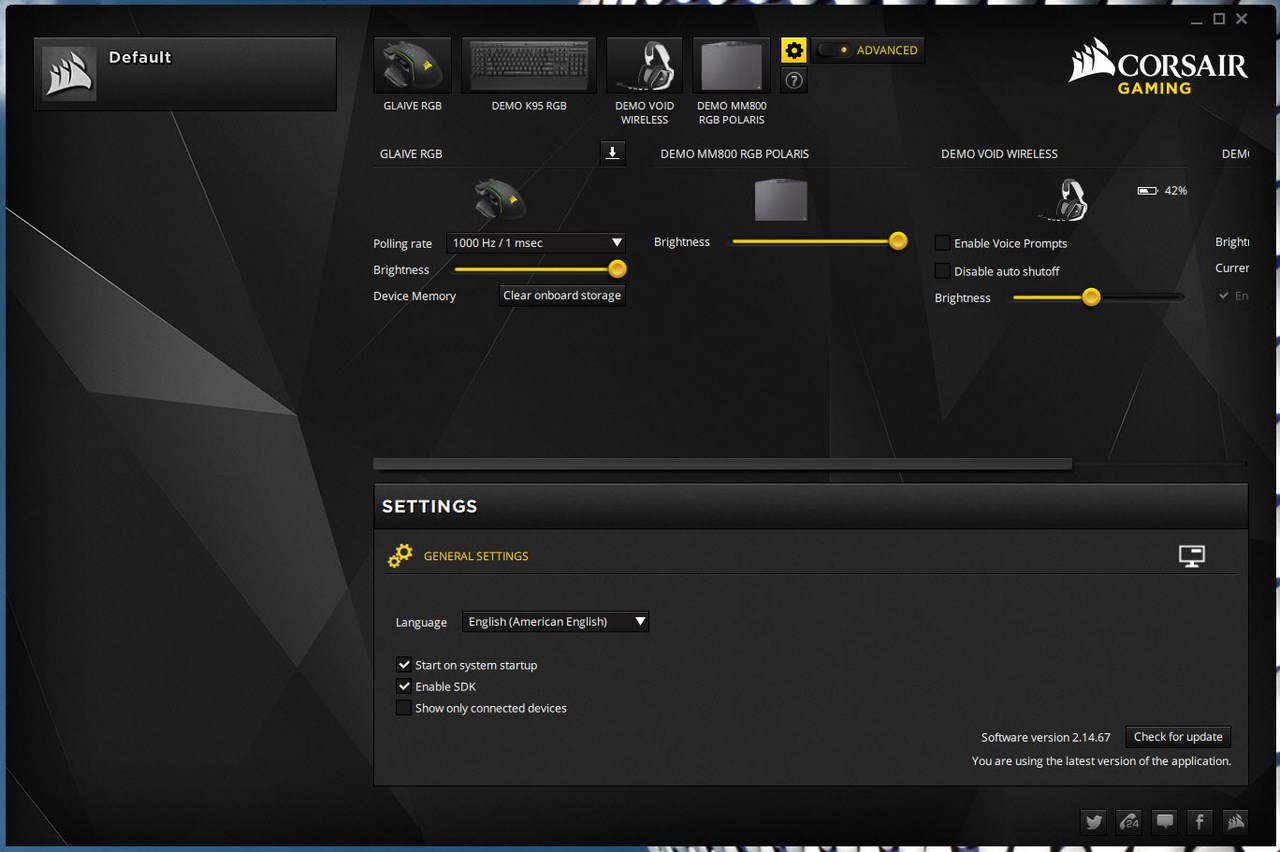Screen dimensions: 1280x852
Task: Maximize the application window
Action: tap(1219, 19)
